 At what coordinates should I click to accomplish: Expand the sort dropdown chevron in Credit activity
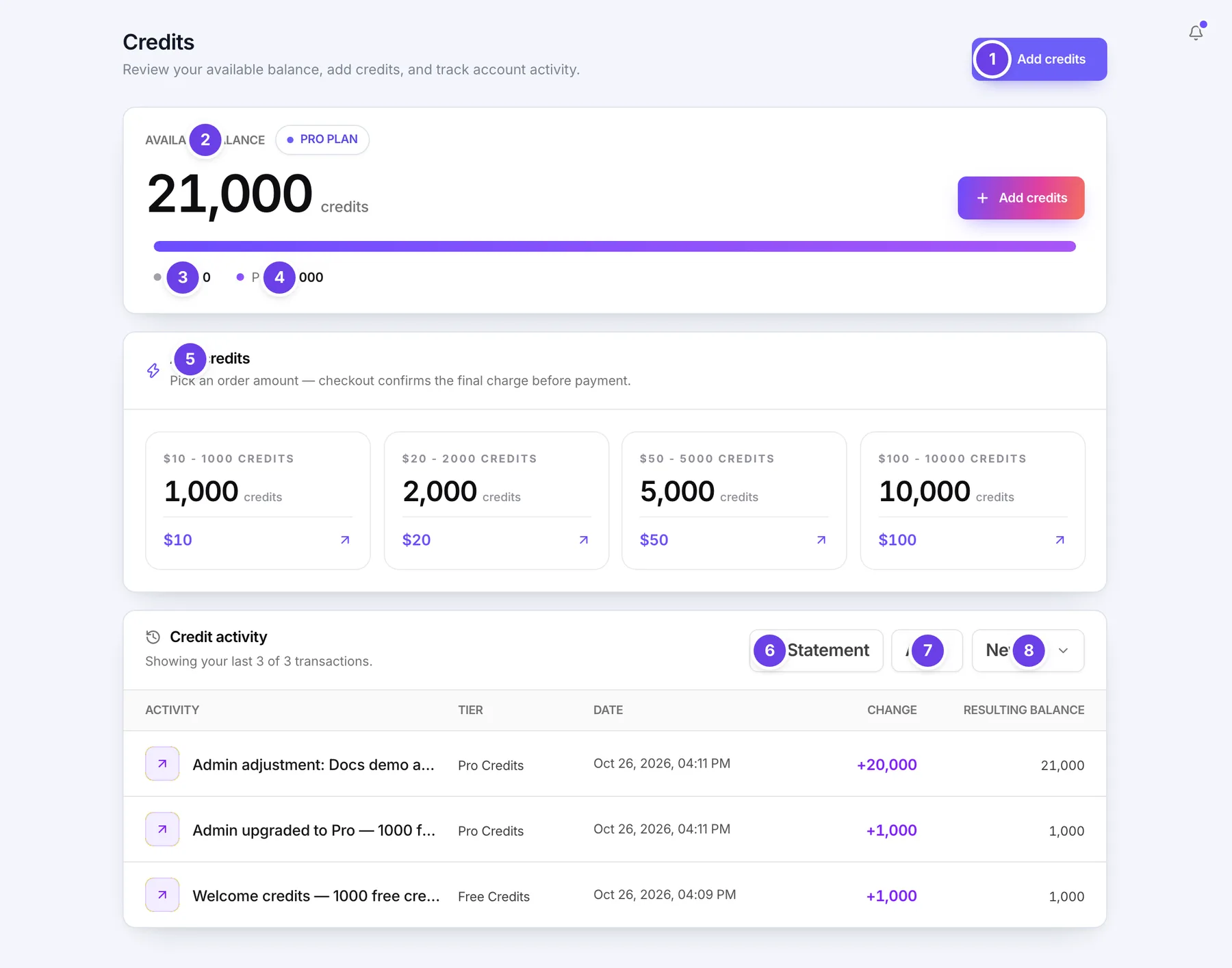1063,650
